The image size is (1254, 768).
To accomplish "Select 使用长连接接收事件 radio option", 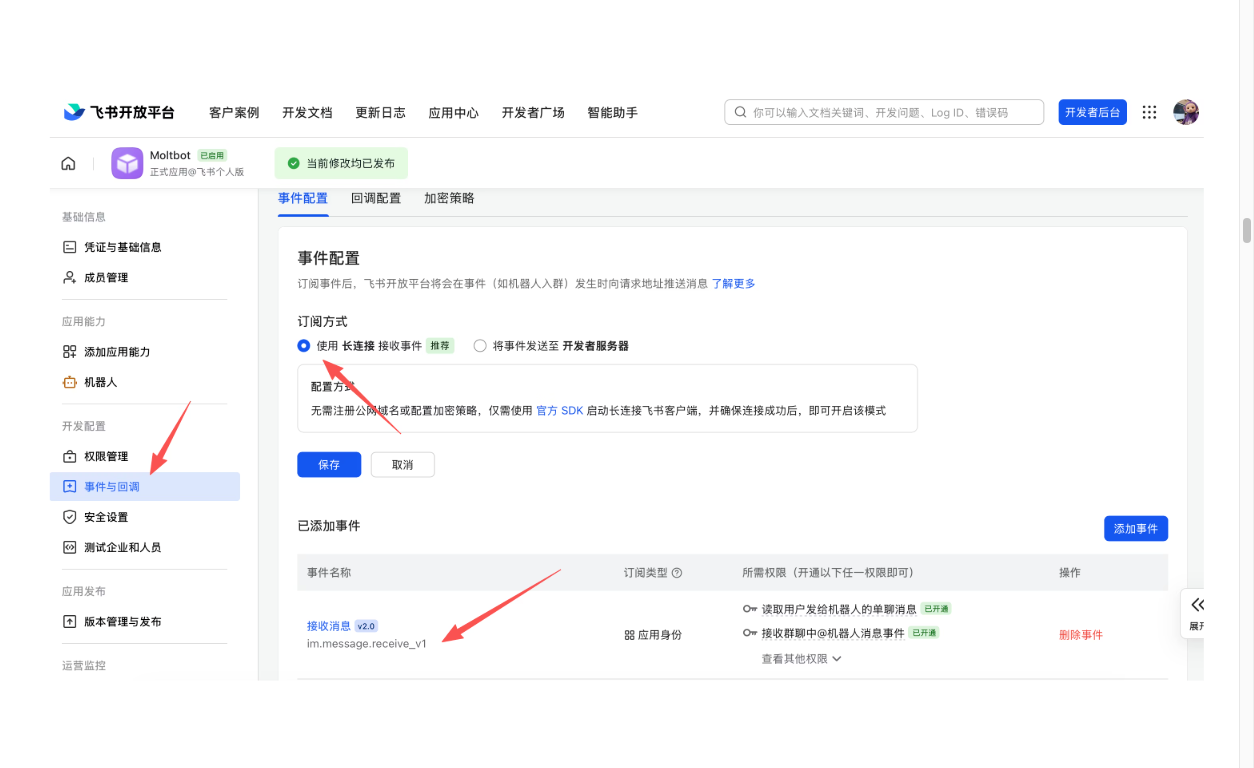I will click(x=304, y=346).
